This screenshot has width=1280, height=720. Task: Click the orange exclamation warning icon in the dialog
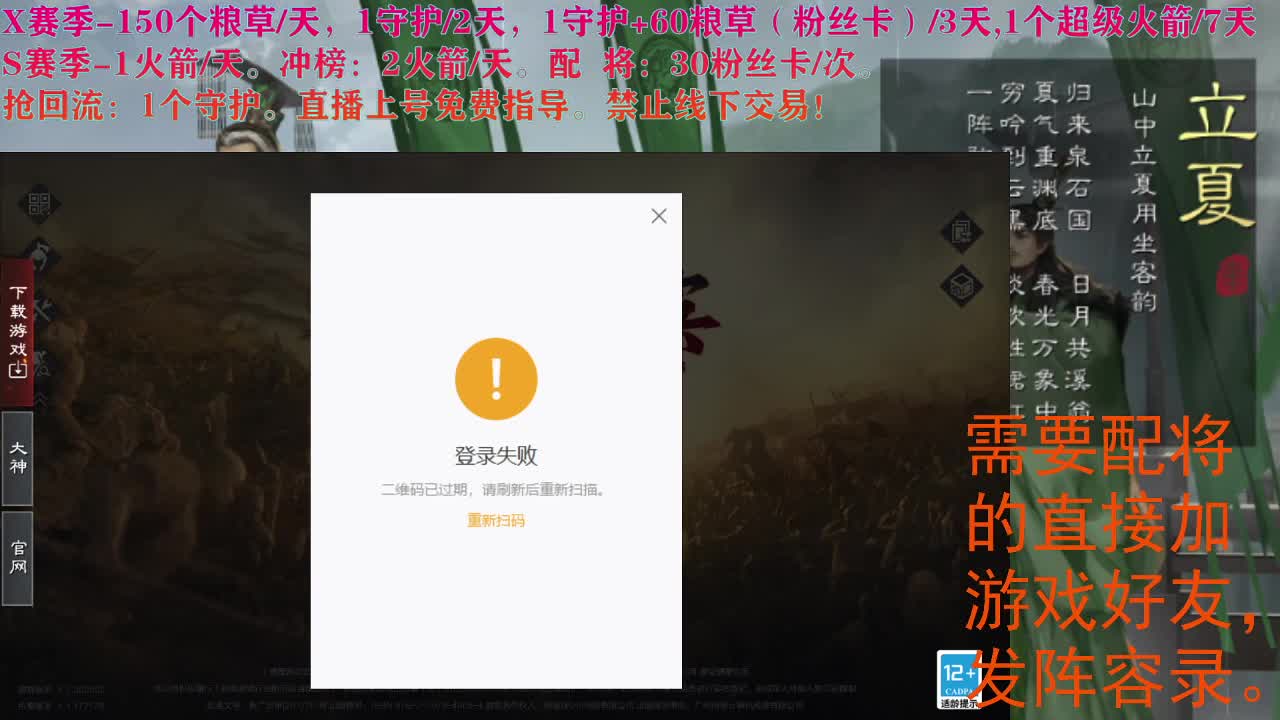point(497,378)
